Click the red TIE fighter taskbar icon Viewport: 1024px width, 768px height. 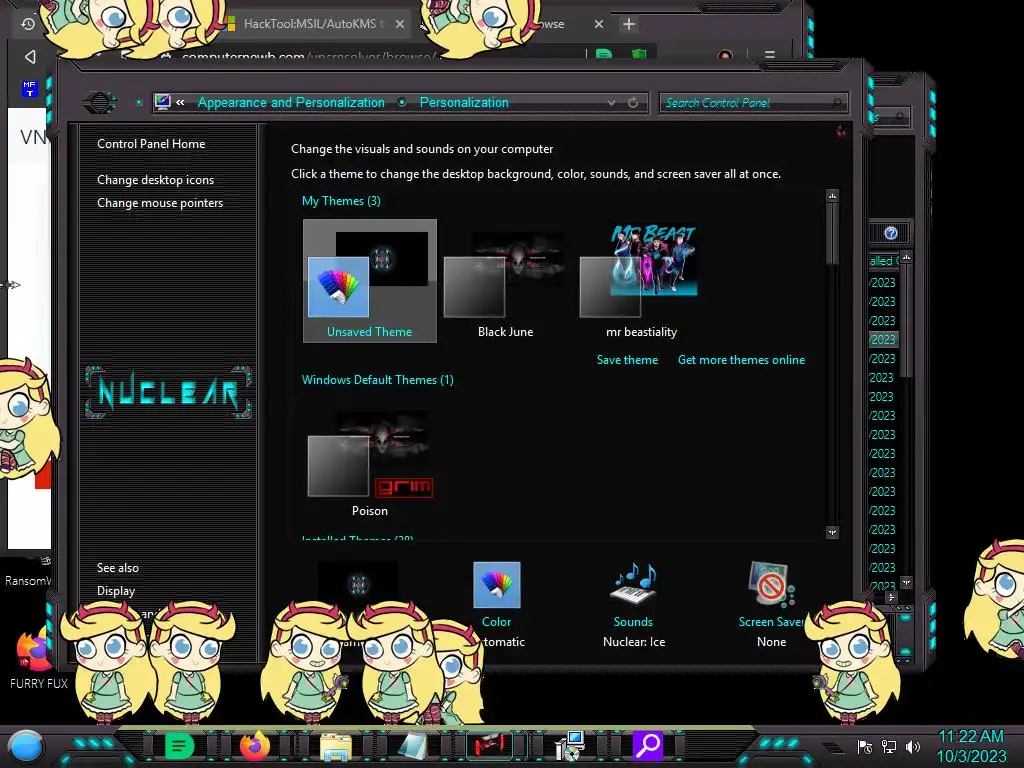tap(489, 745)
